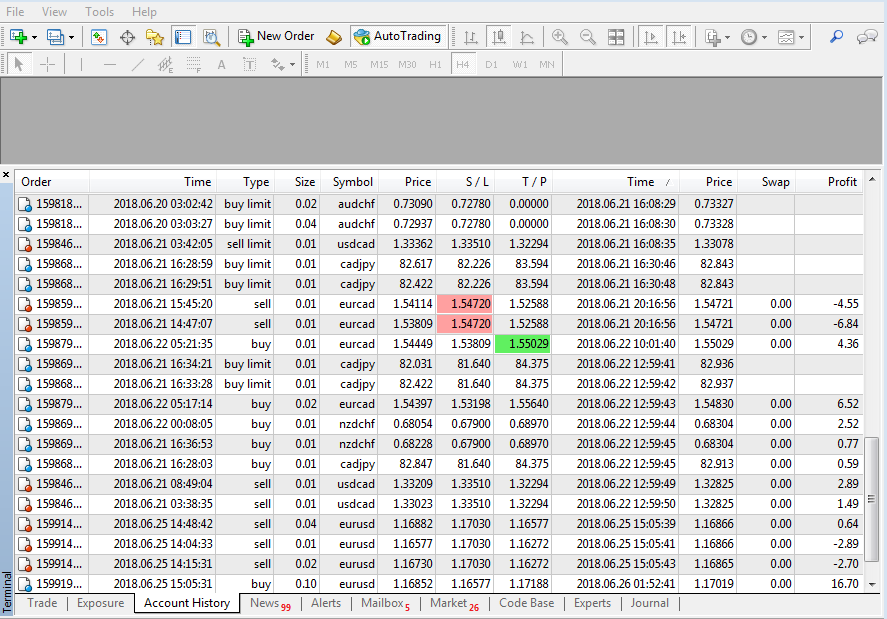Viewport: 887px width, 619px height.
Task: Expand the profiles dropdown arrow
Action: click(71, 37)
